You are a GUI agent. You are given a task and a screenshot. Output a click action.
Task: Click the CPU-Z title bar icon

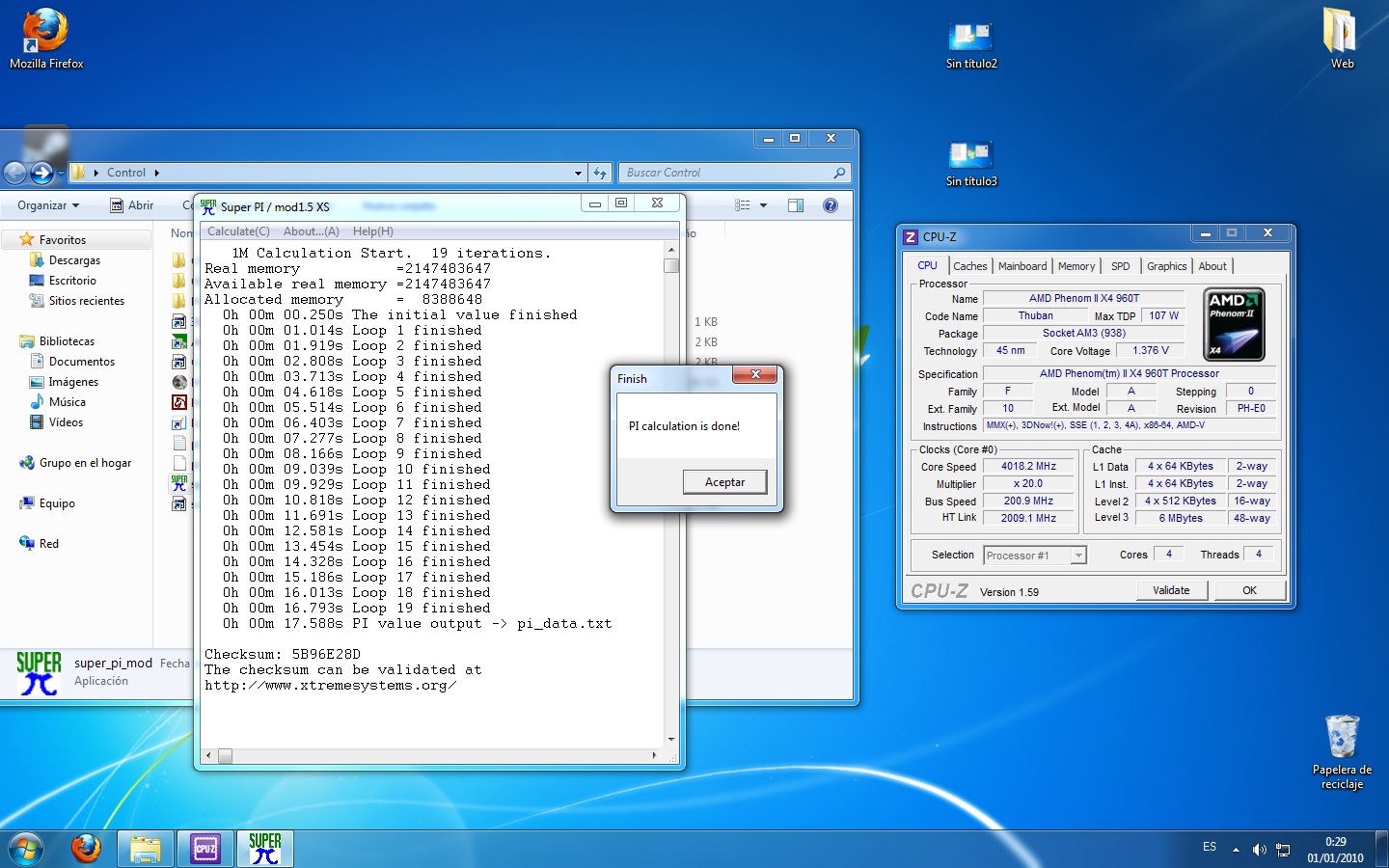click(x=911, y=236)
